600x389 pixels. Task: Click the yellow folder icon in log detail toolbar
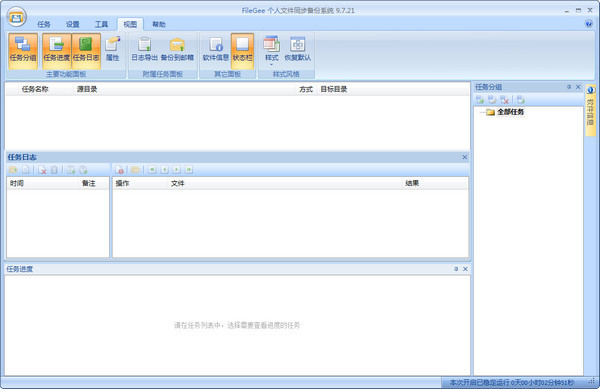coord(135,170)
